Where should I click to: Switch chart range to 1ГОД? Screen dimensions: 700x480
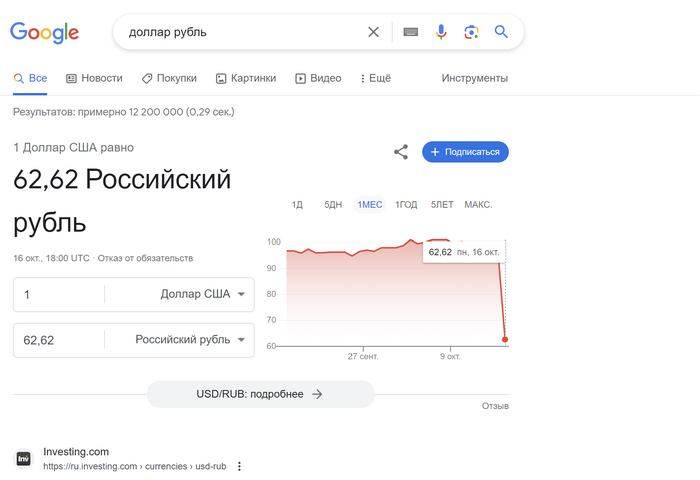tap(406, 204)
